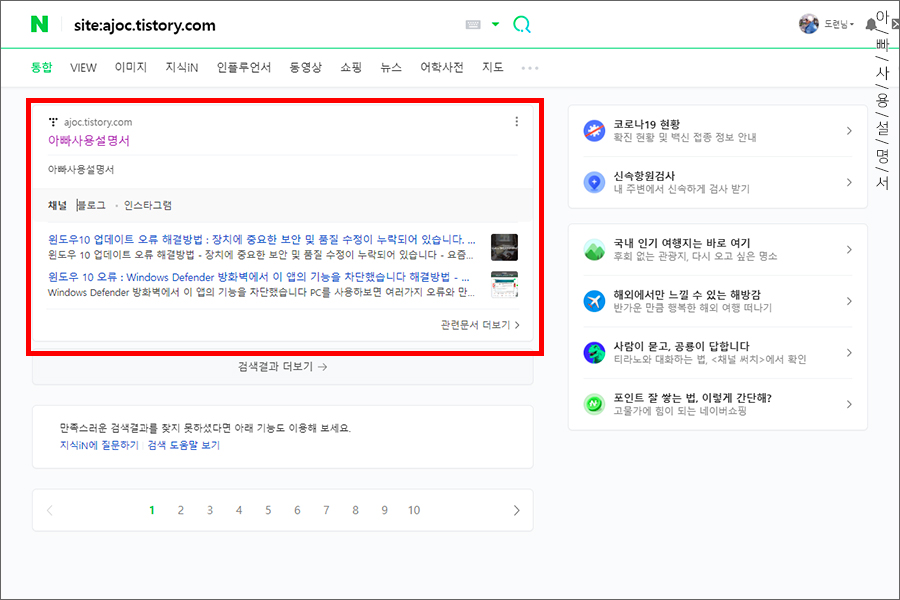Switch to the VIEW tab
This screenshot has height=600, width=900.
click(x=83, y=68)
